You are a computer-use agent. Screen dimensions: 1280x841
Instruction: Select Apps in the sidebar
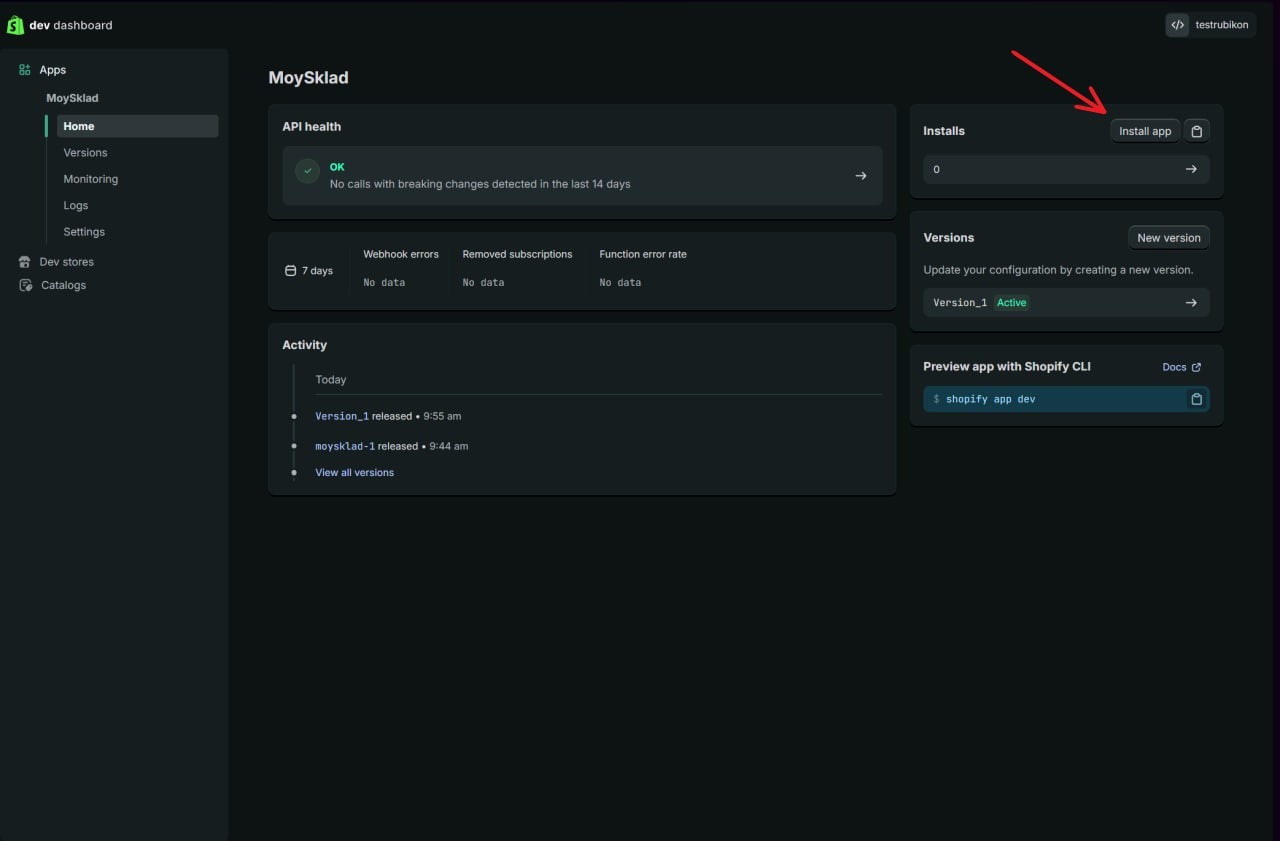[52, 70]
